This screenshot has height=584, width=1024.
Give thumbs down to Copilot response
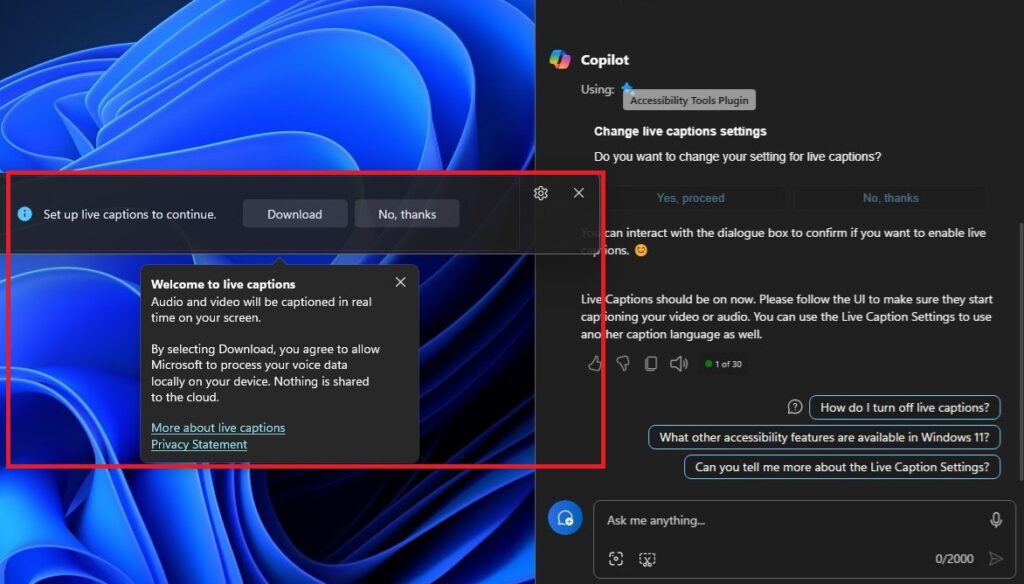(623, 364)
